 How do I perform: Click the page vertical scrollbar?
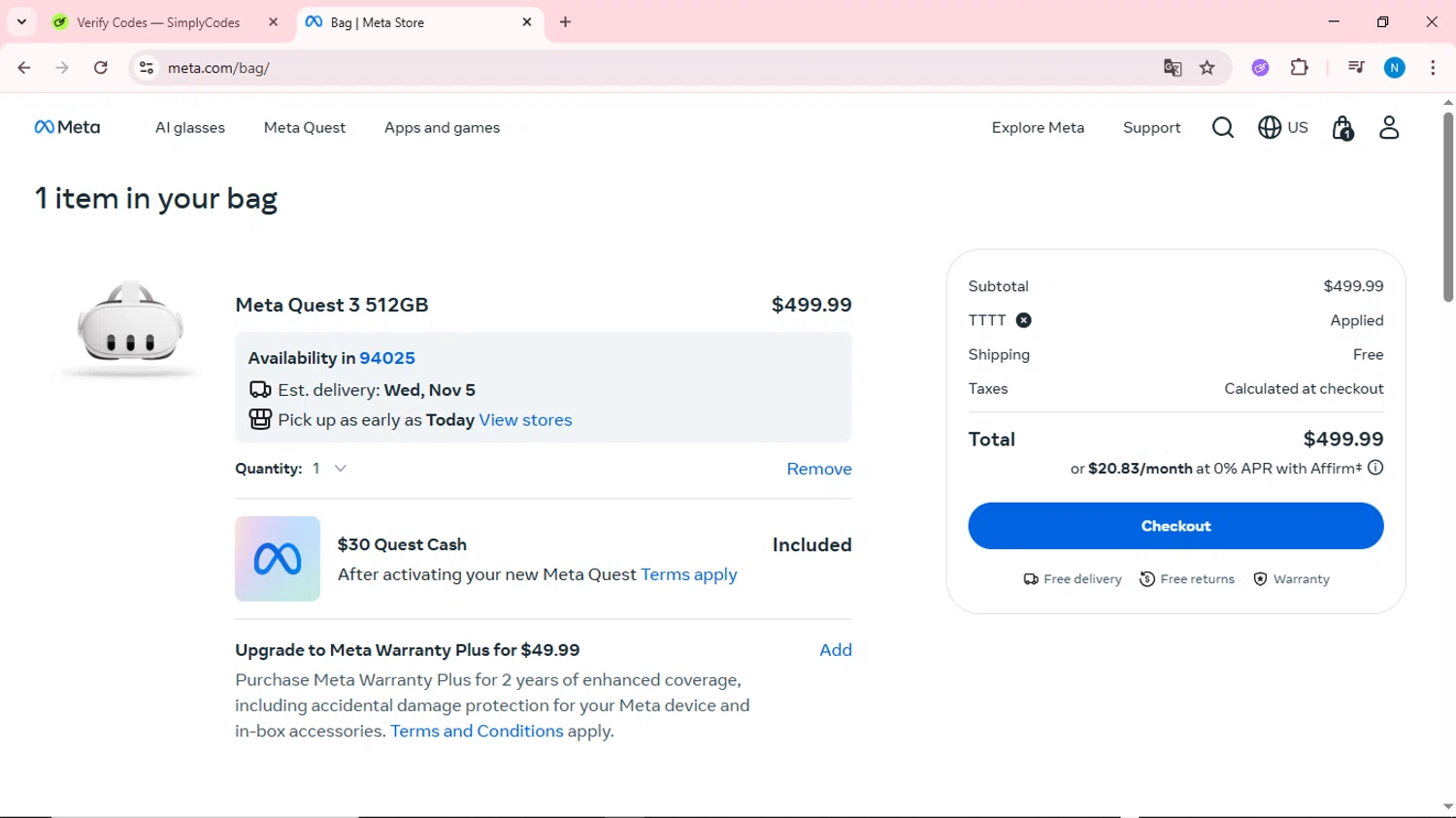[x=1447, y=207]
